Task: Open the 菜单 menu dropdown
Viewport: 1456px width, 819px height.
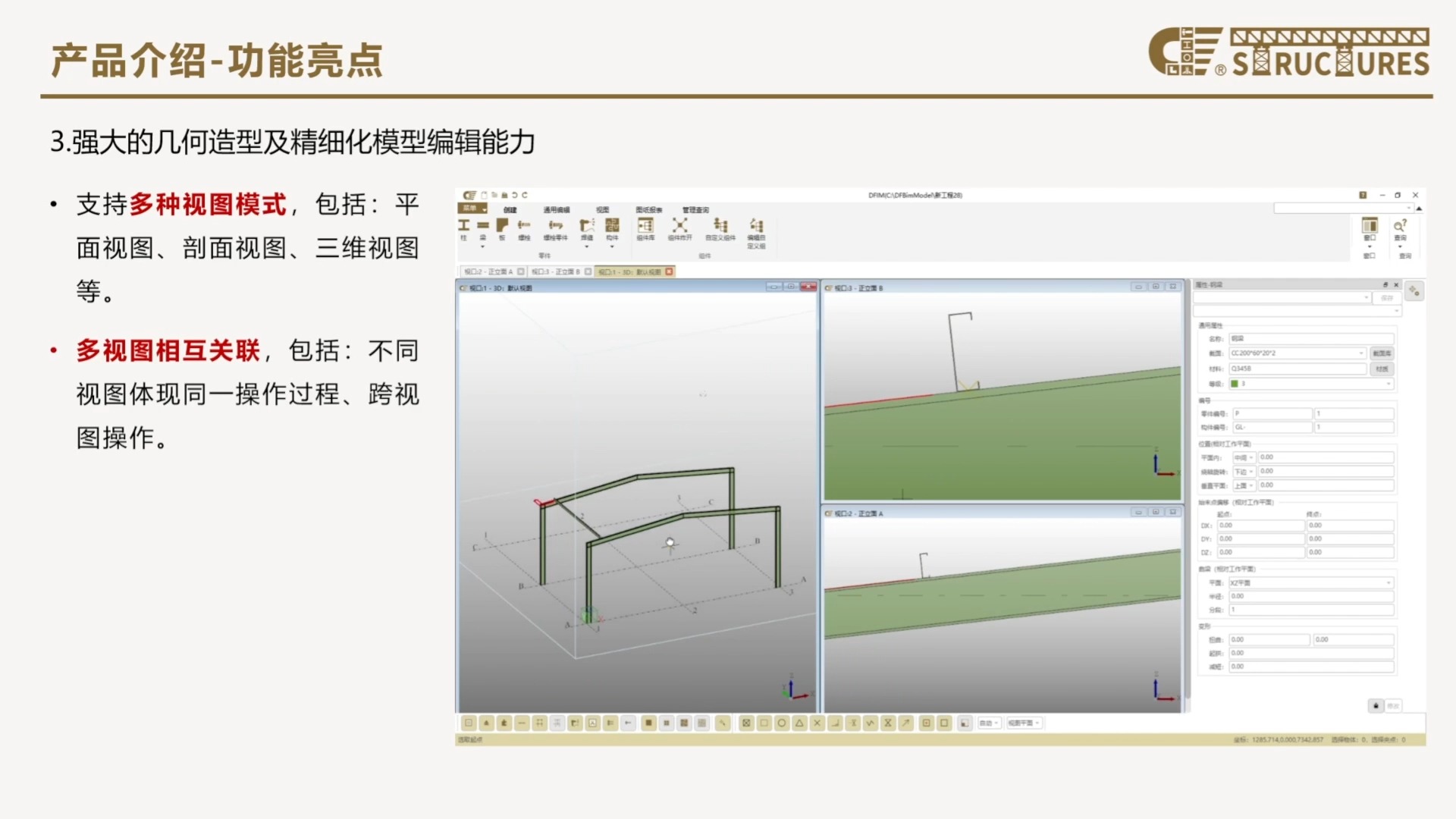Action: click(473, 209)
